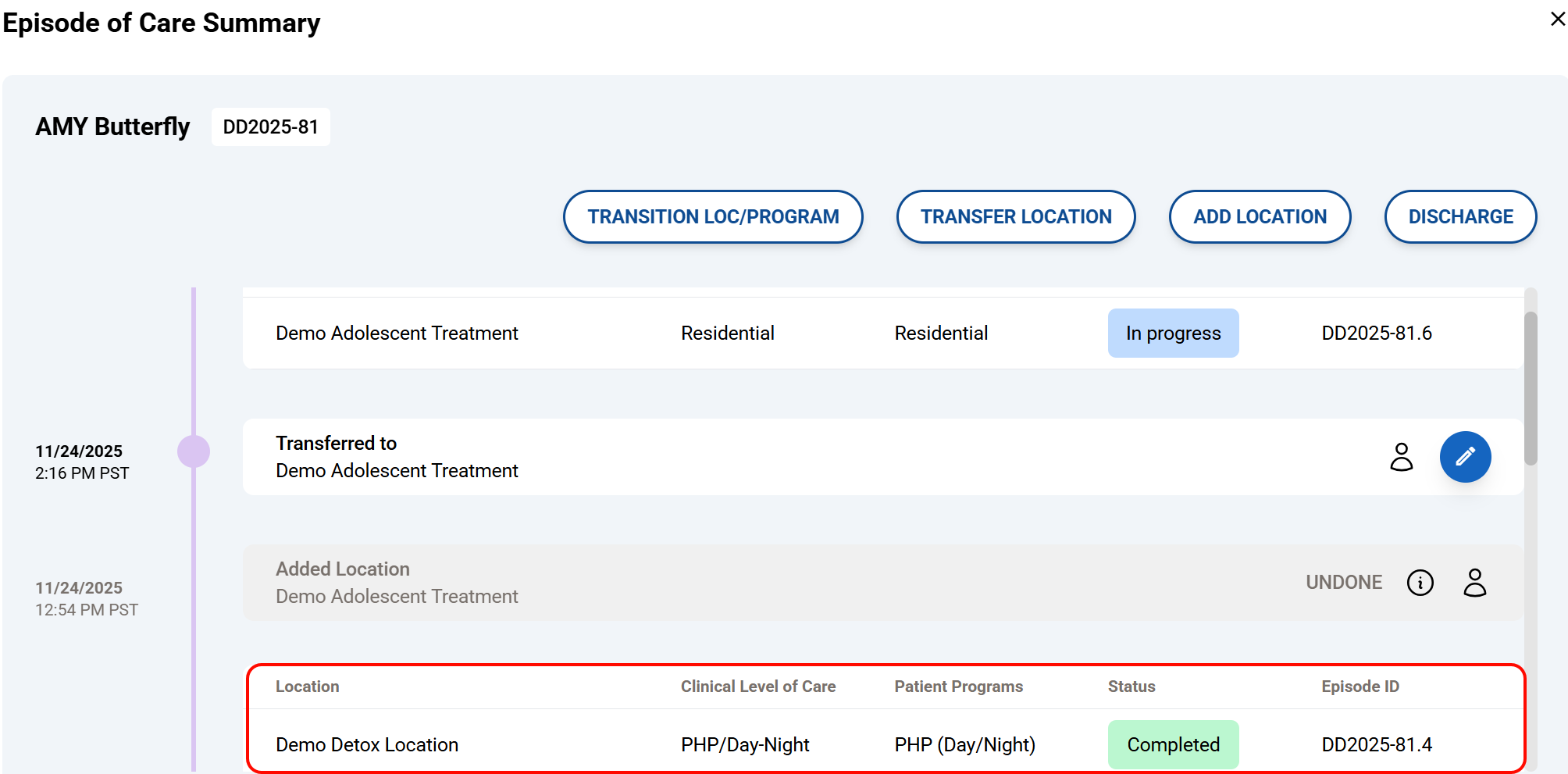The image size is (1568, 774).
Task: Click the Location column header
Action: click(x=307, y=687)
